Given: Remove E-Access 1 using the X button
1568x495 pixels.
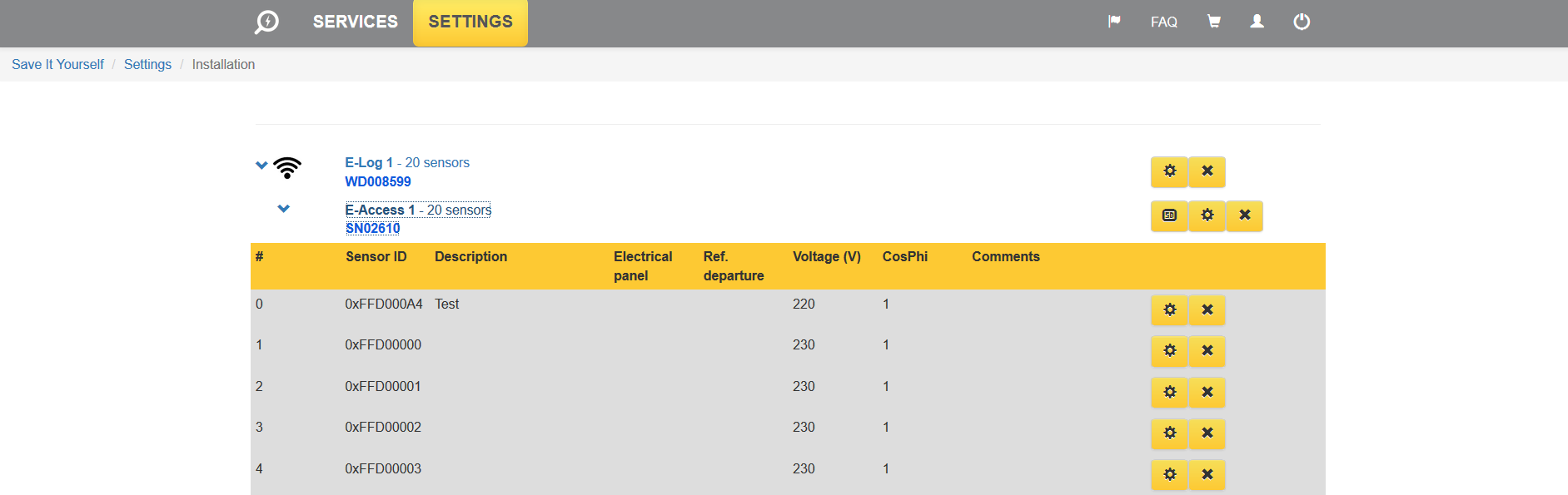Looking at the screenshot, I should 1244,215.
